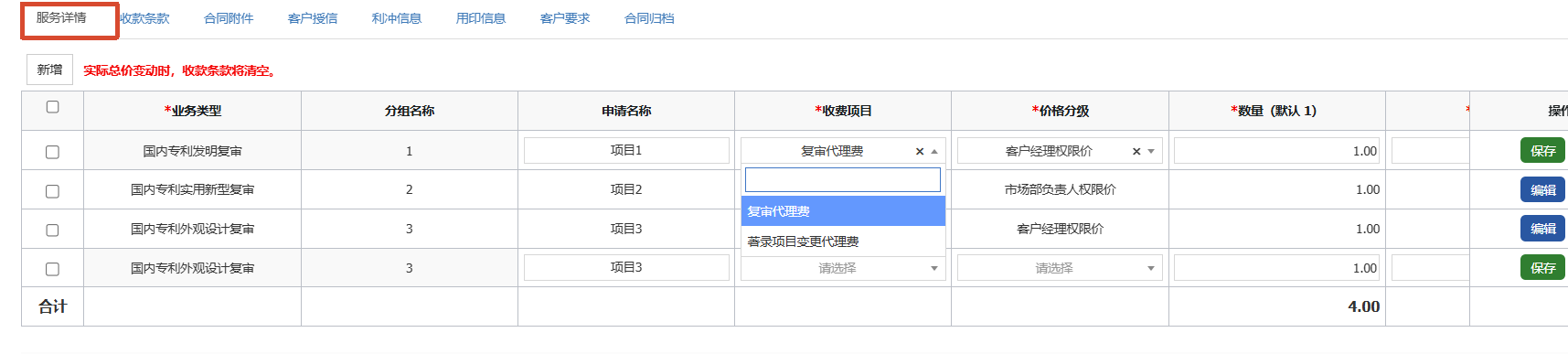Go to the 客户授信 tab
The height and width of the screenshot is (354, 1568).
313,18
